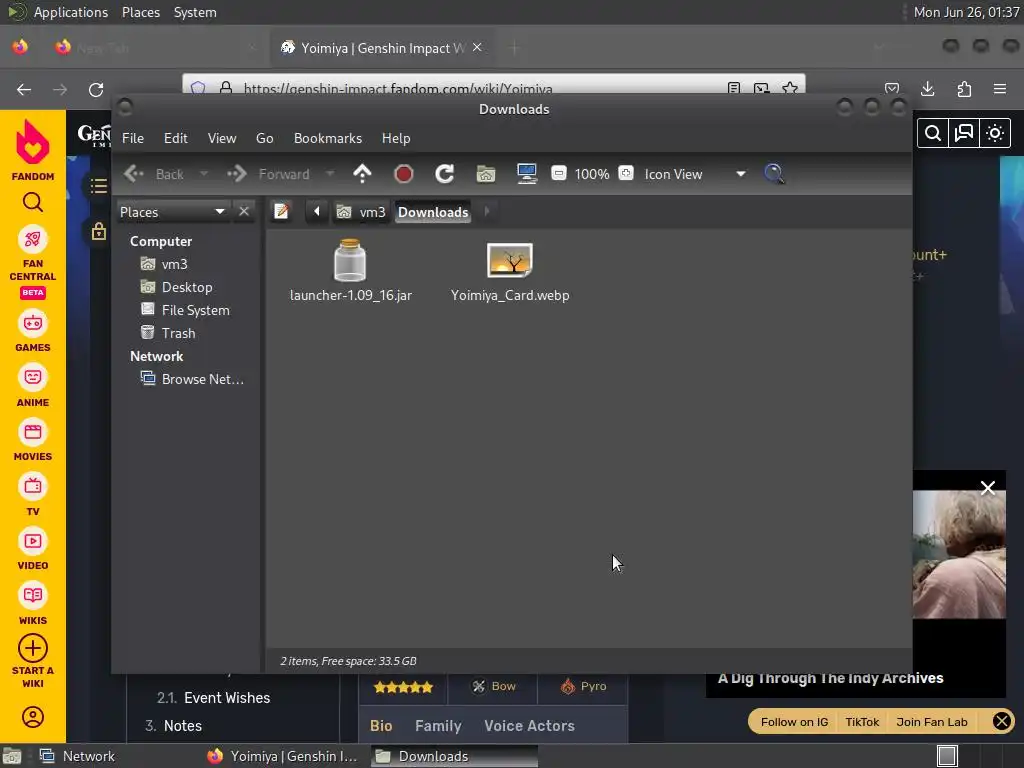Click the TikTok link
The image size is (1024, 768).
pos(862,722)
